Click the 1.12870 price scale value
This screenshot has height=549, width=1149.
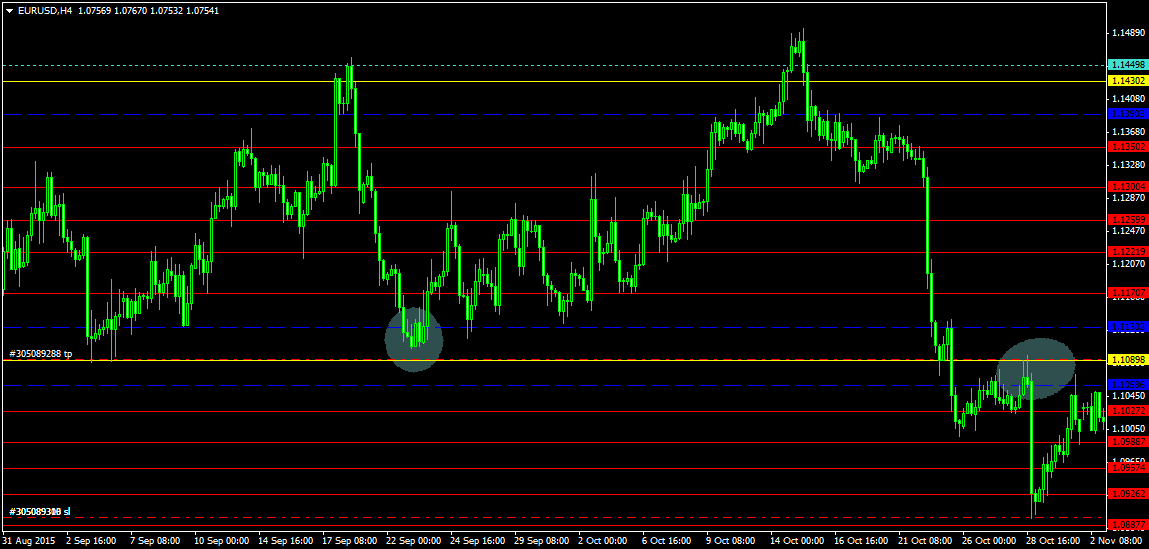point(1128,198)
